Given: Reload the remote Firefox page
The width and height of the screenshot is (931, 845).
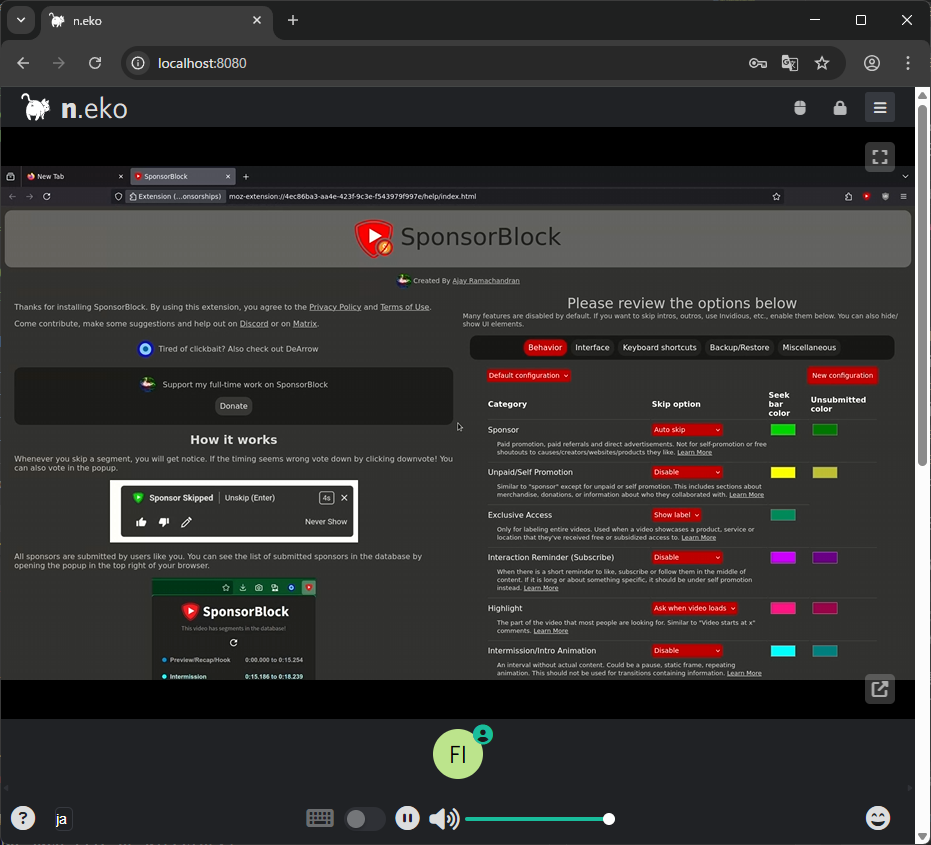Looking at the screenshot, I should coord(47,196).
